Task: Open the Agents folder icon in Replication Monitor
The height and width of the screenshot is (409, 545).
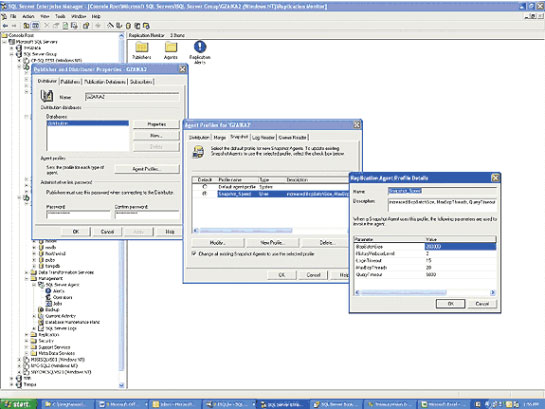Action: (x=171, y=47)
